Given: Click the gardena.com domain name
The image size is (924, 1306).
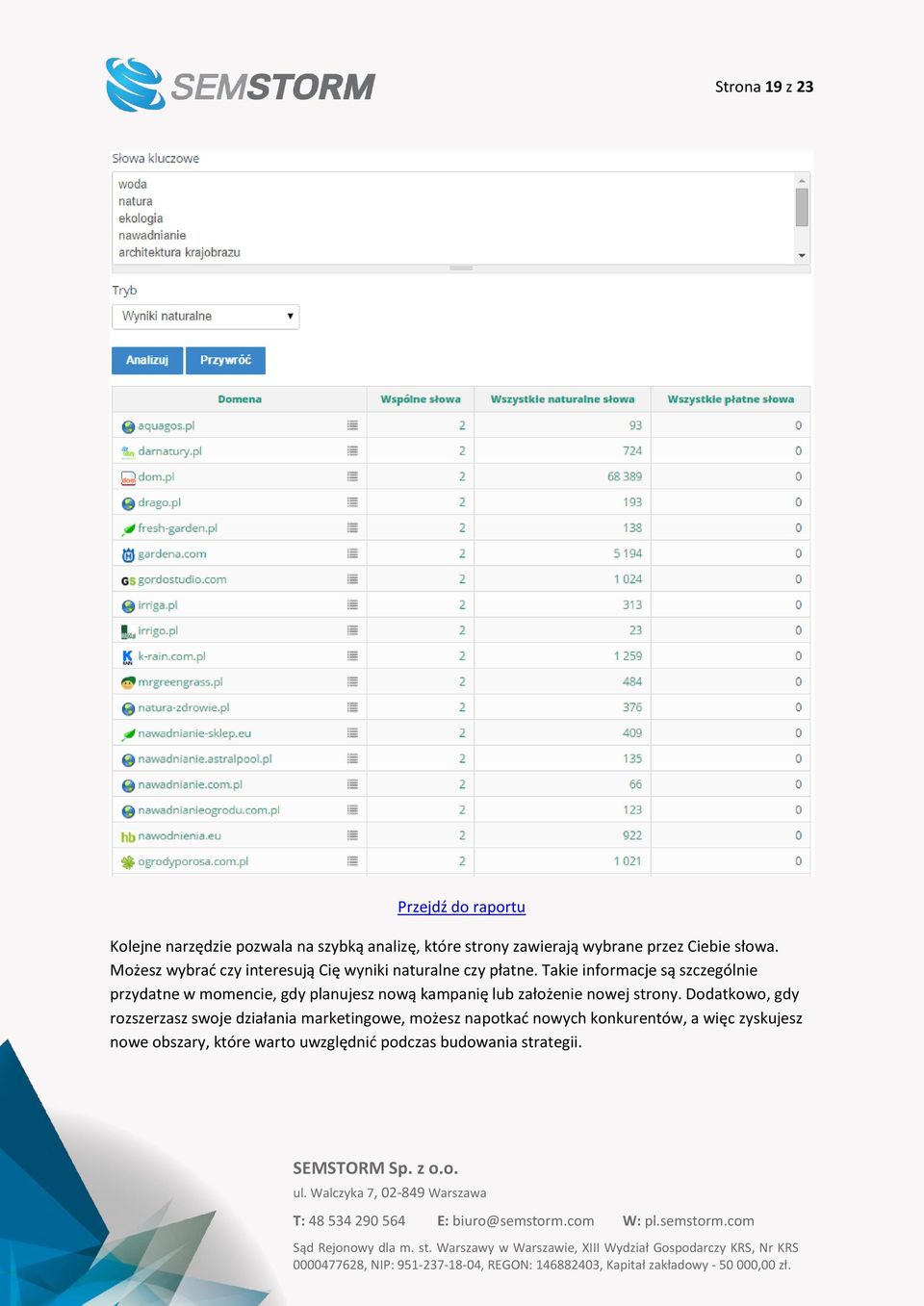Looking at the screenshot, I should click(171, 553).
